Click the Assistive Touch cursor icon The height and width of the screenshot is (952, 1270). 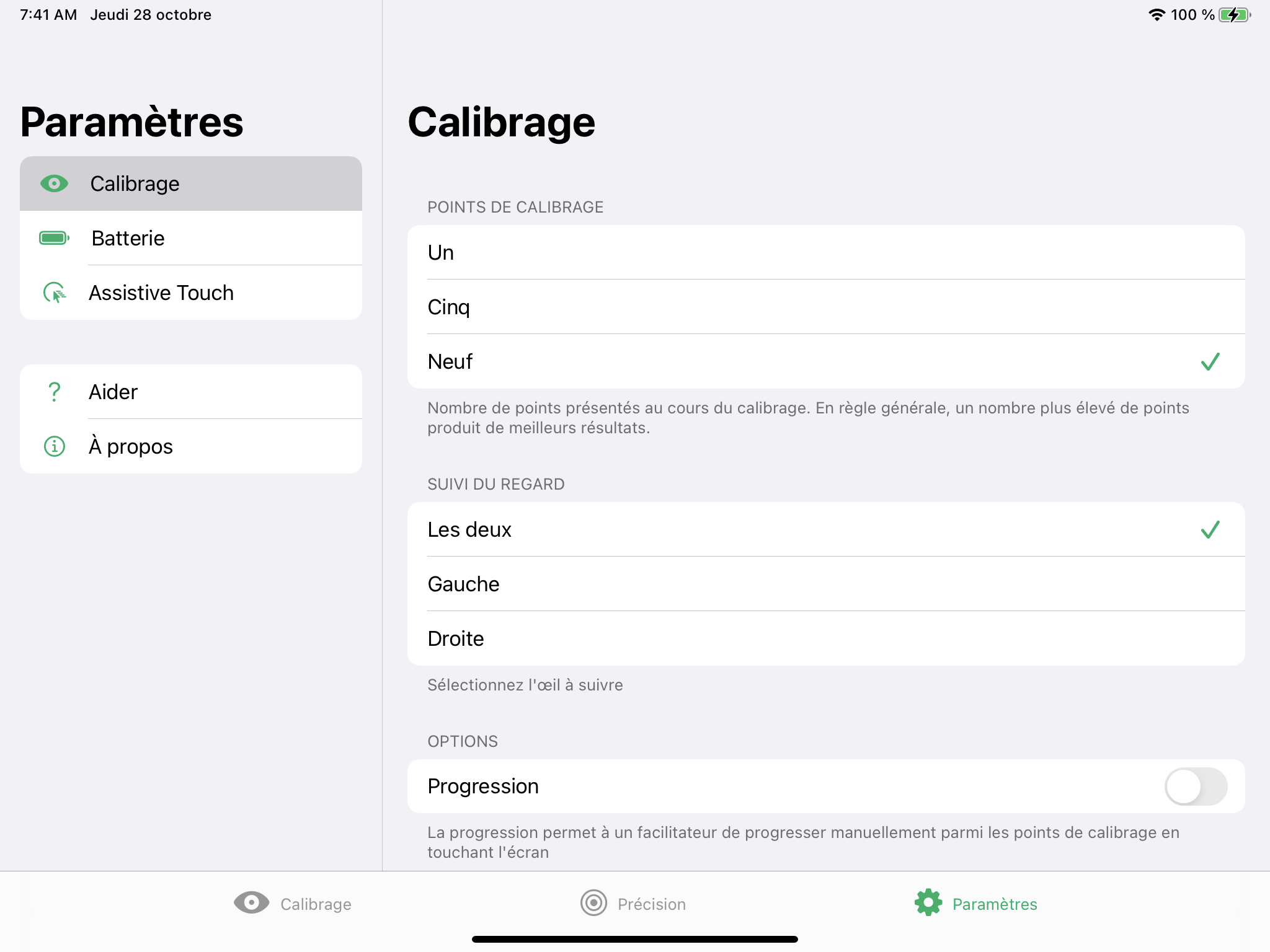pyautogui.click(x=54, y=293)
